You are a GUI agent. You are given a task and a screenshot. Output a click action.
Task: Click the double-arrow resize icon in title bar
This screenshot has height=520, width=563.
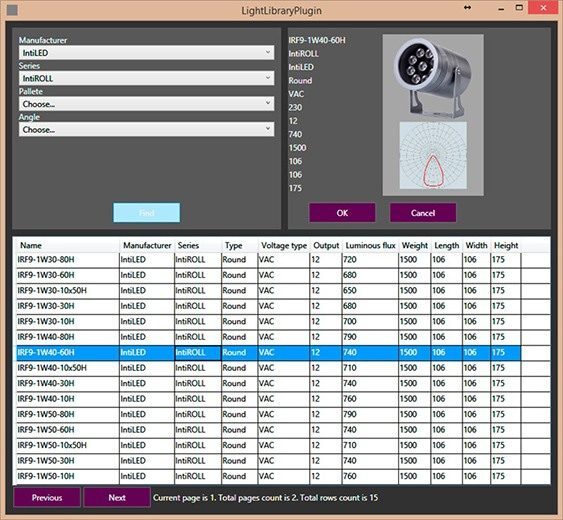click(x=467, y=8)
